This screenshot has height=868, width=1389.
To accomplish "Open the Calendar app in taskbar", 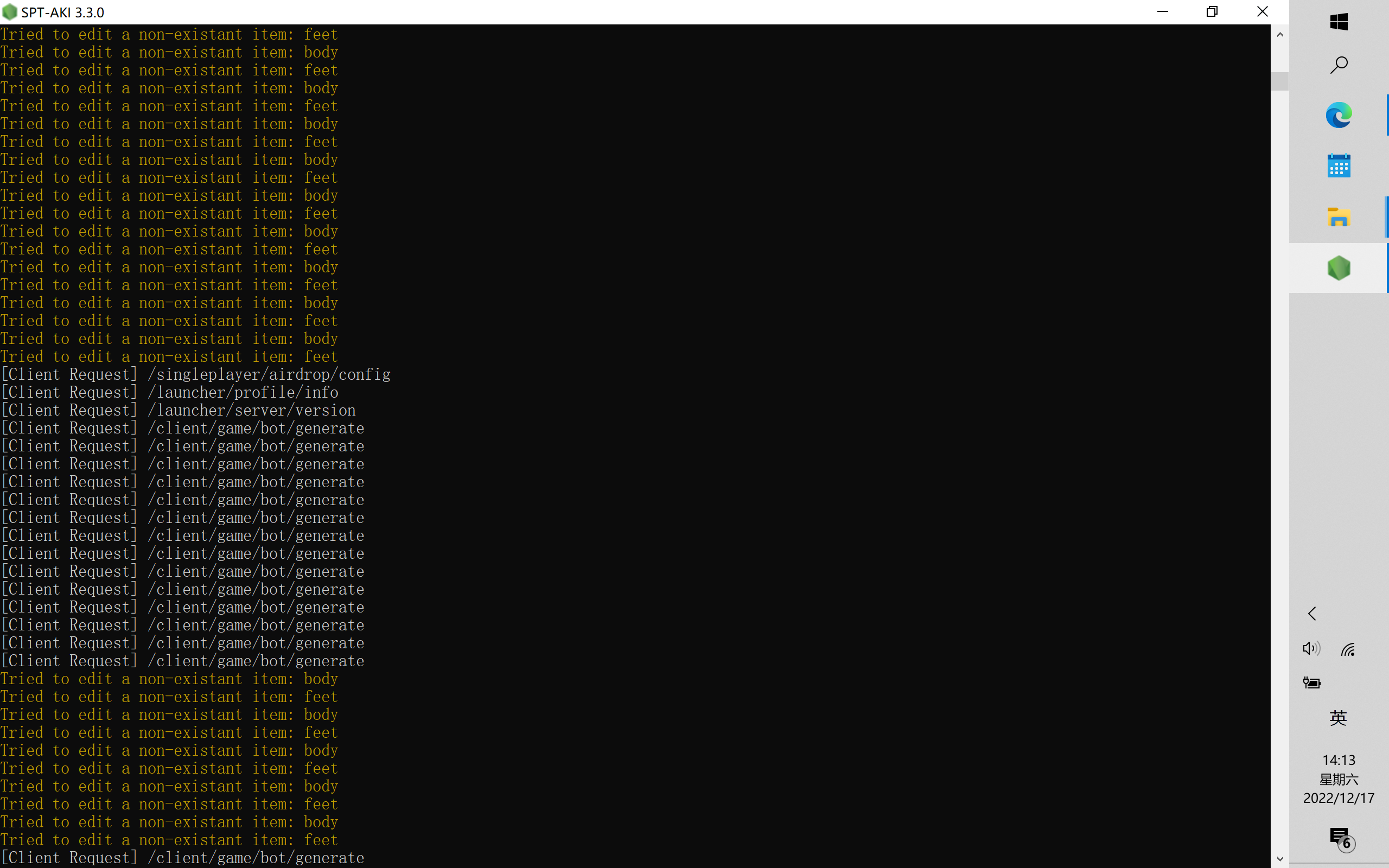I will click(1339, 166).
